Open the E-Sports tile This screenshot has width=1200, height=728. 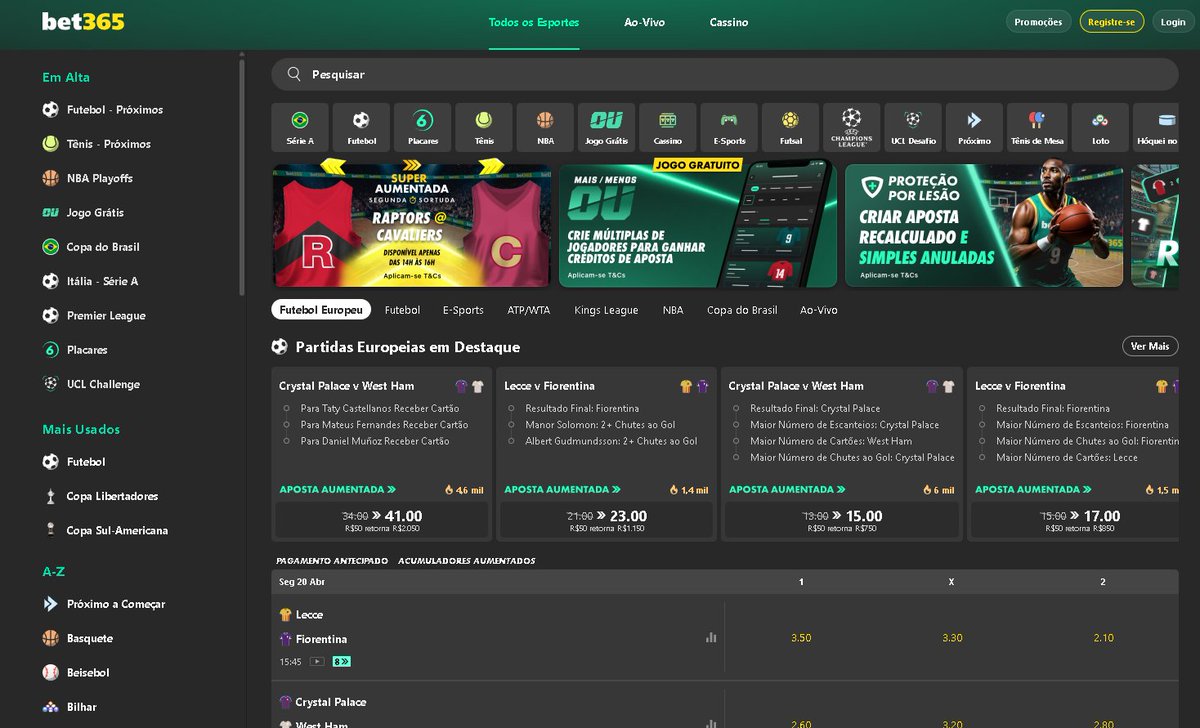tap(729, 128)
